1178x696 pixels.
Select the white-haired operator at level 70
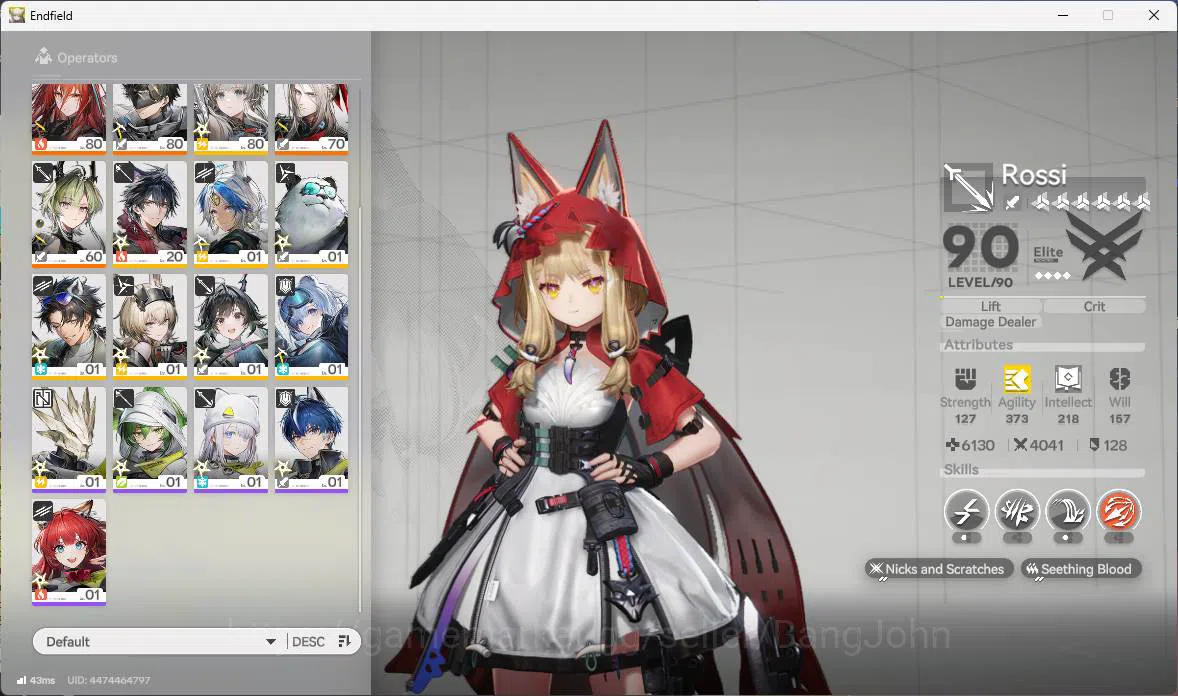click(312, 118)
